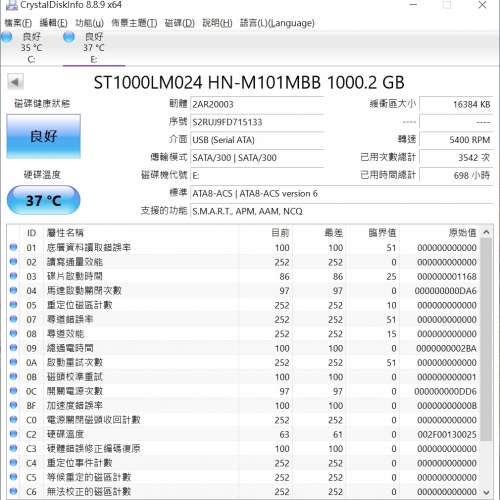Click raw value 002F00130025
This screenshot has height=500, width=500.
pyautogui.click(x=447, y=434)
